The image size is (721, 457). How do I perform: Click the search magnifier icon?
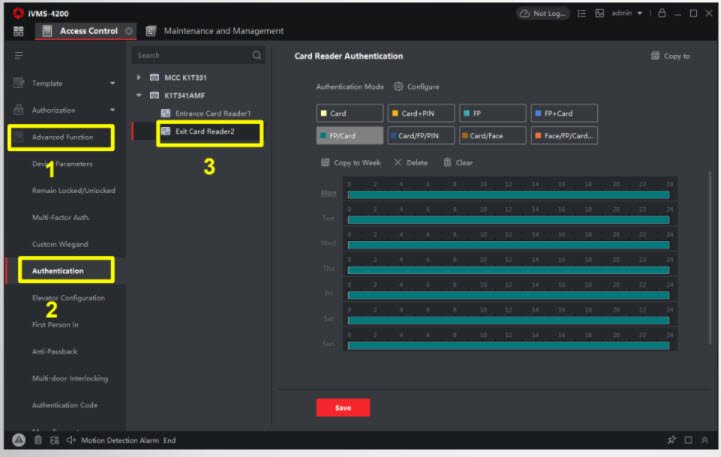257,56
